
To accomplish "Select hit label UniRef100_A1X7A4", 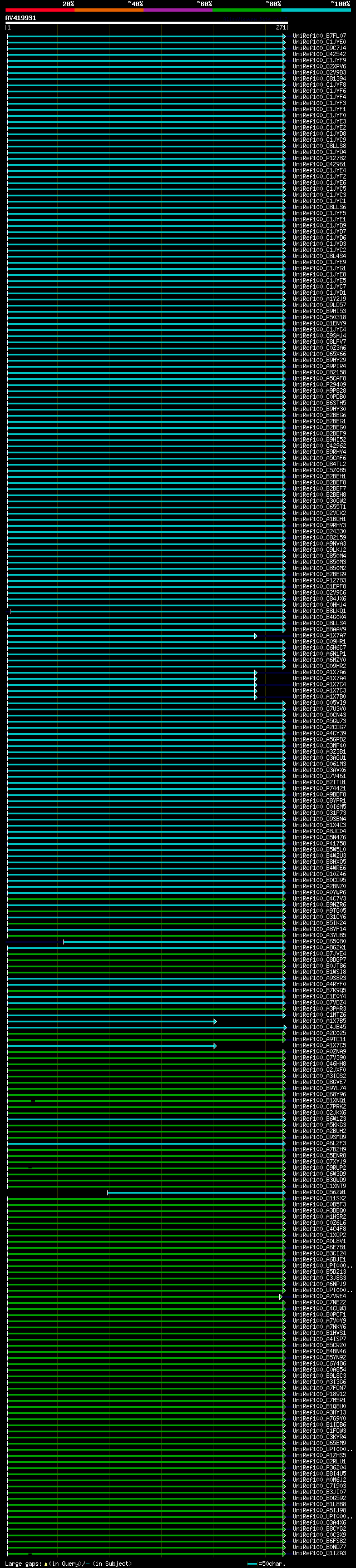I will click(319, 678).
